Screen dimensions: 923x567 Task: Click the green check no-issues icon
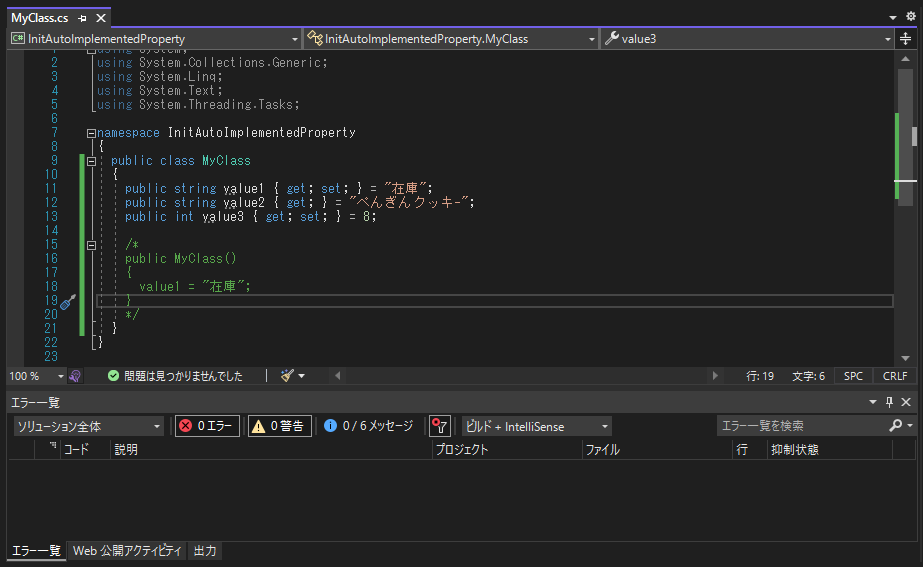tap(114, 376)
